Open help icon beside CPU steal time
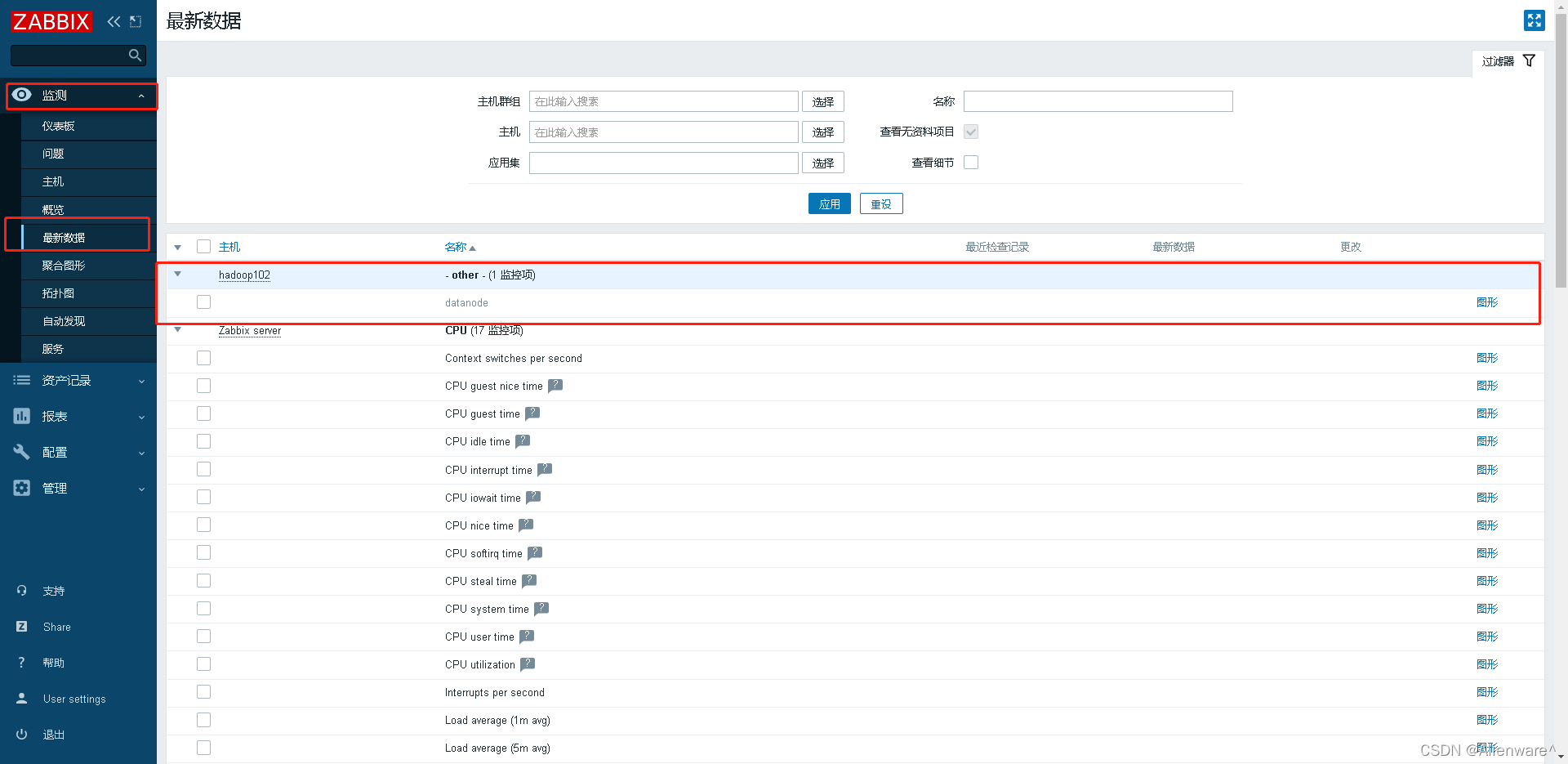The image size is (1568, 764). (x=529, y=580)
